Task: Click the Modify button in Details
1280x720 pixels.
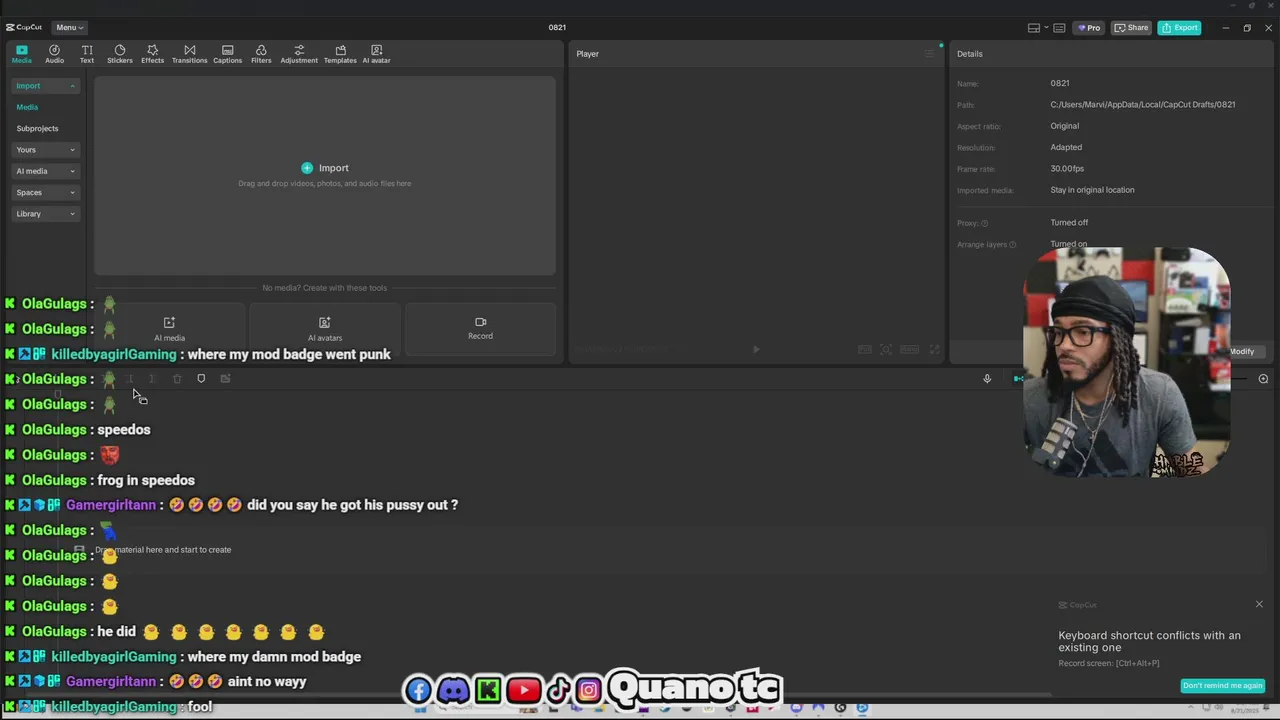Action: click(x=1242, y=351)
